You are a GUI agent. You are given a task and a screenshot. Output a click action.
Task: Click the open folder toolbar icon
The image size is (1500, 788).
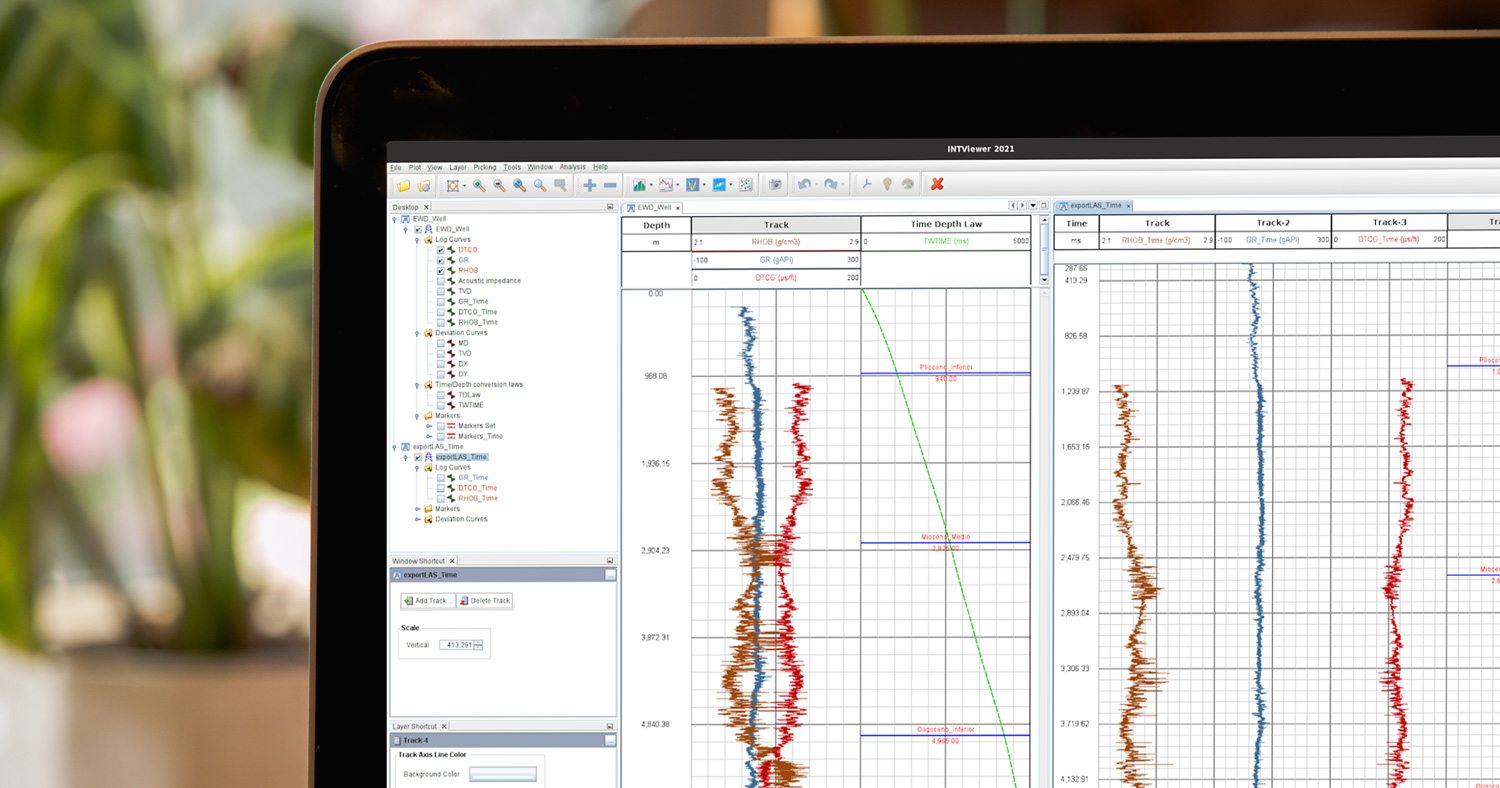(404, 185)
